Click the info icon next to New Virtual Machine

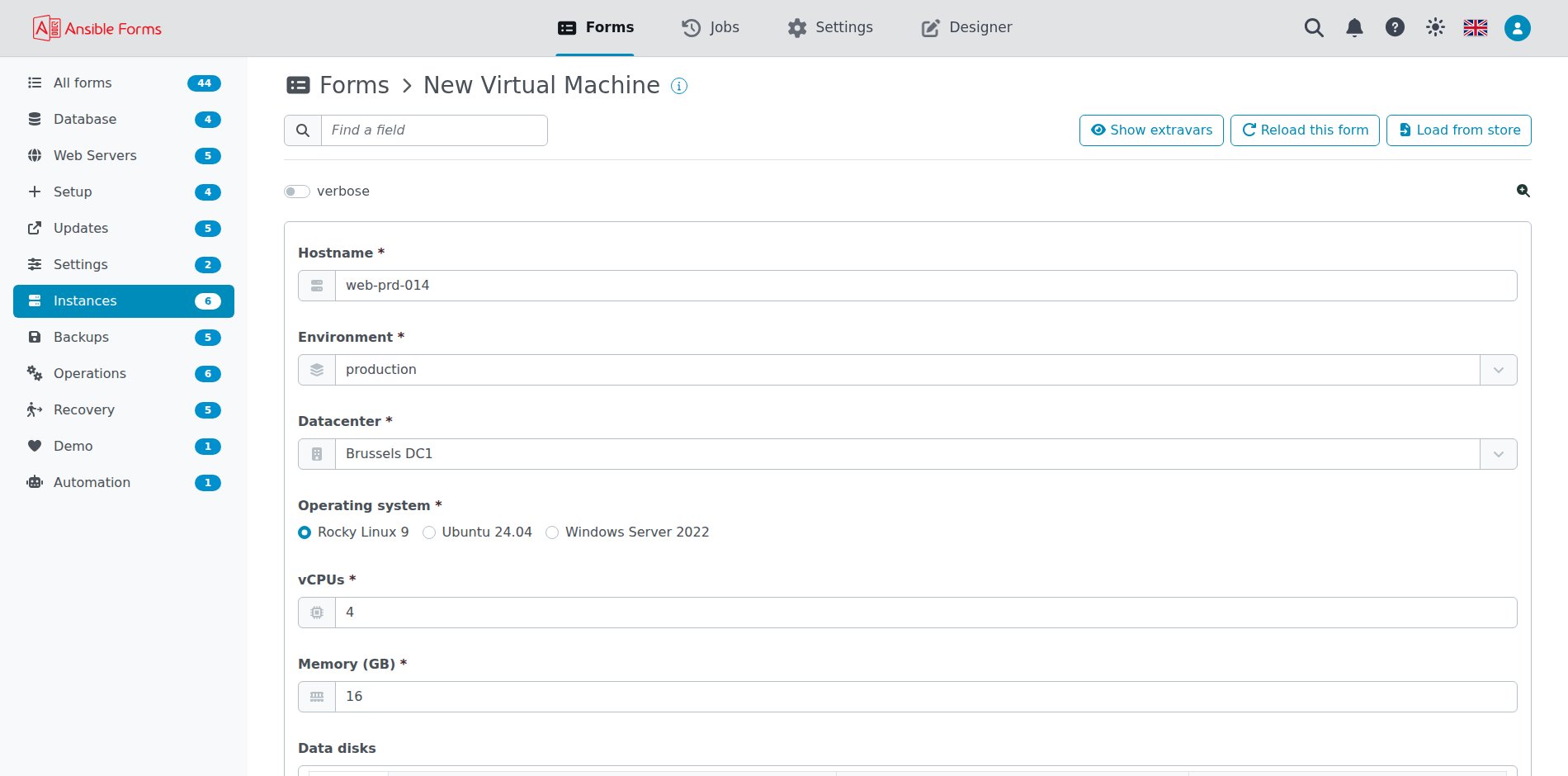tap(679, 86)
